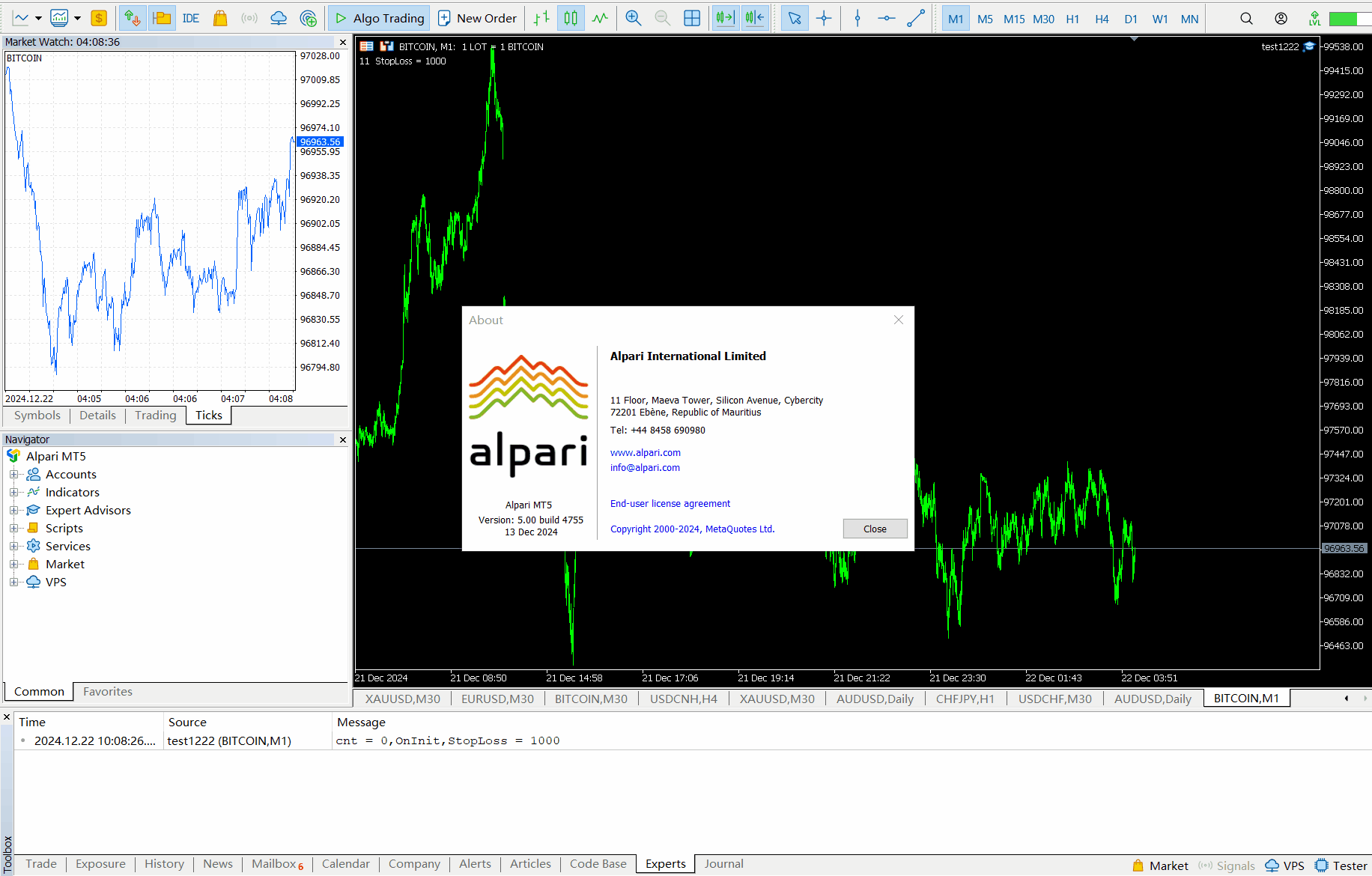Viewport: 1372px width, 876px height.
Task: Click green connection status progress bar
Action: pos(1350,19)
